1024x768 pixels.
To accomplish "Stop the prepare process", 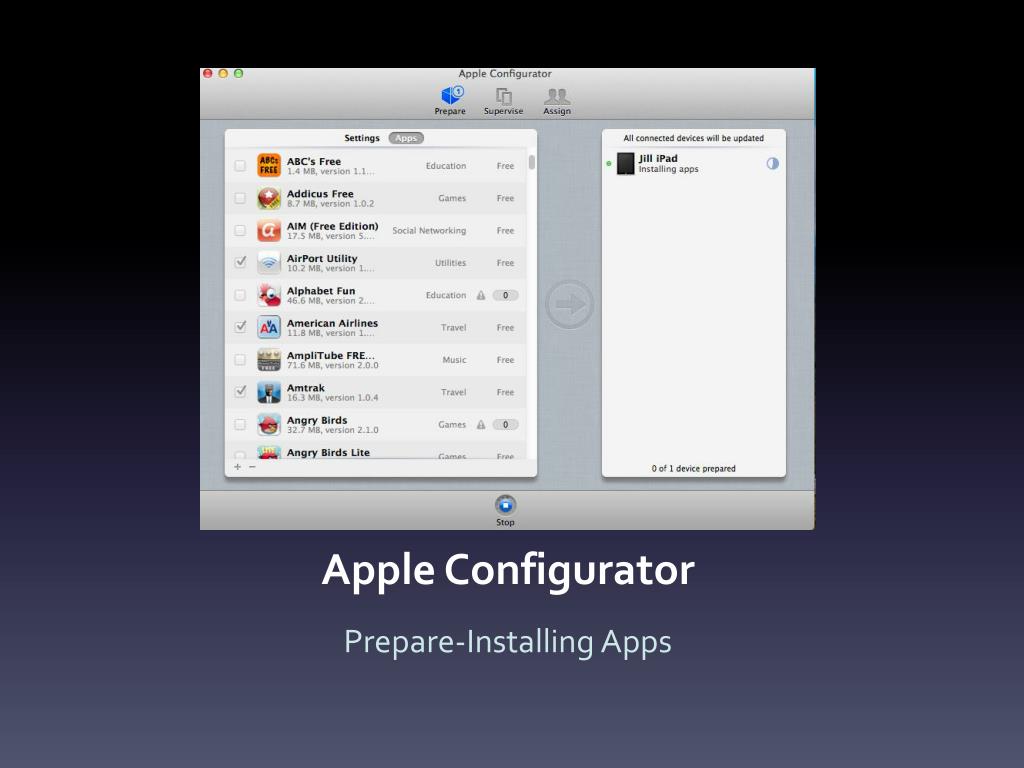I will (505, 510).
